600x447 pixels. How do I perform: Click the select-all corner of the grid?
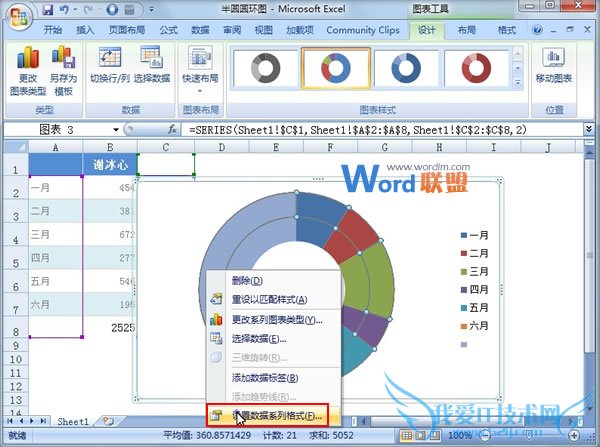pos(16,147)
